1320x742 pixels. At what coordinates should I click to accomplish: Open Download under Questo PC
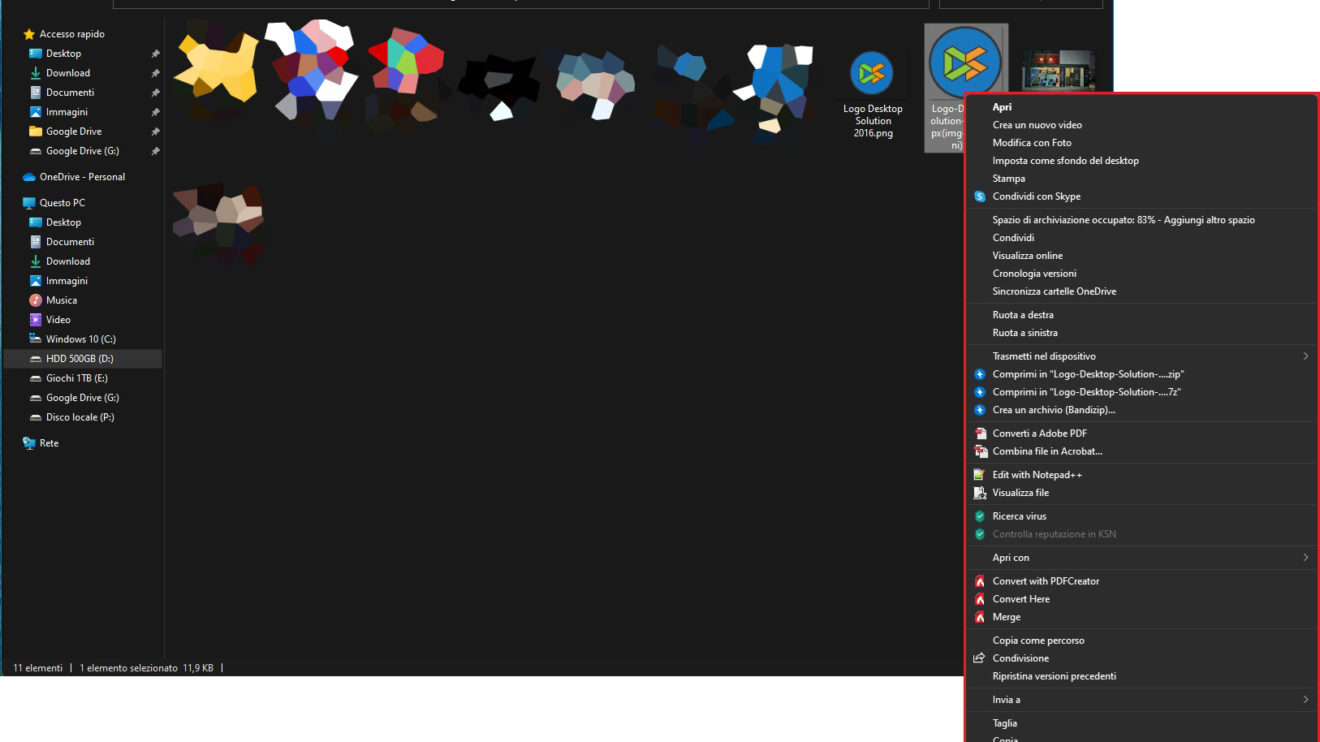pos(68,261)
